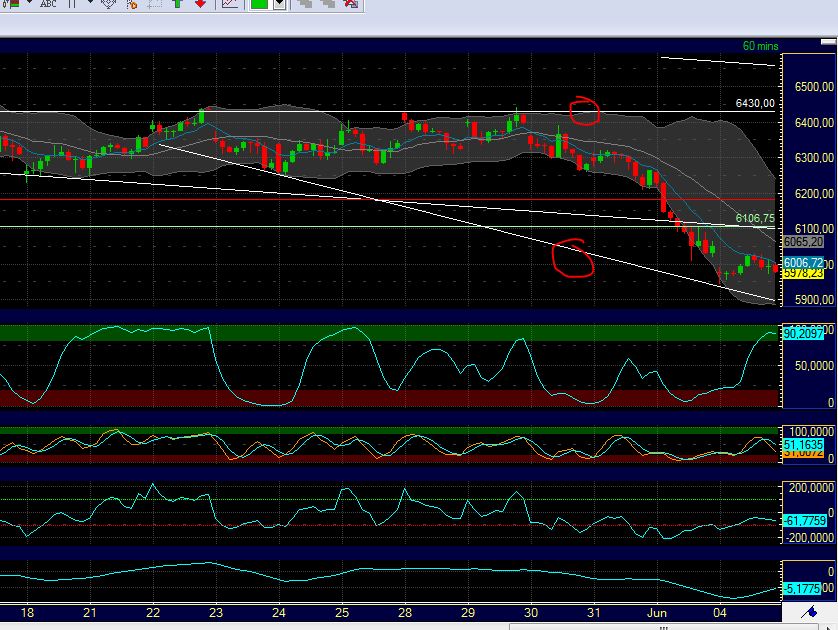Image resolution: width=838 pixels, height=630 pixels.
Task: Click the scrollbar right arrow
Action: [829, 627]
